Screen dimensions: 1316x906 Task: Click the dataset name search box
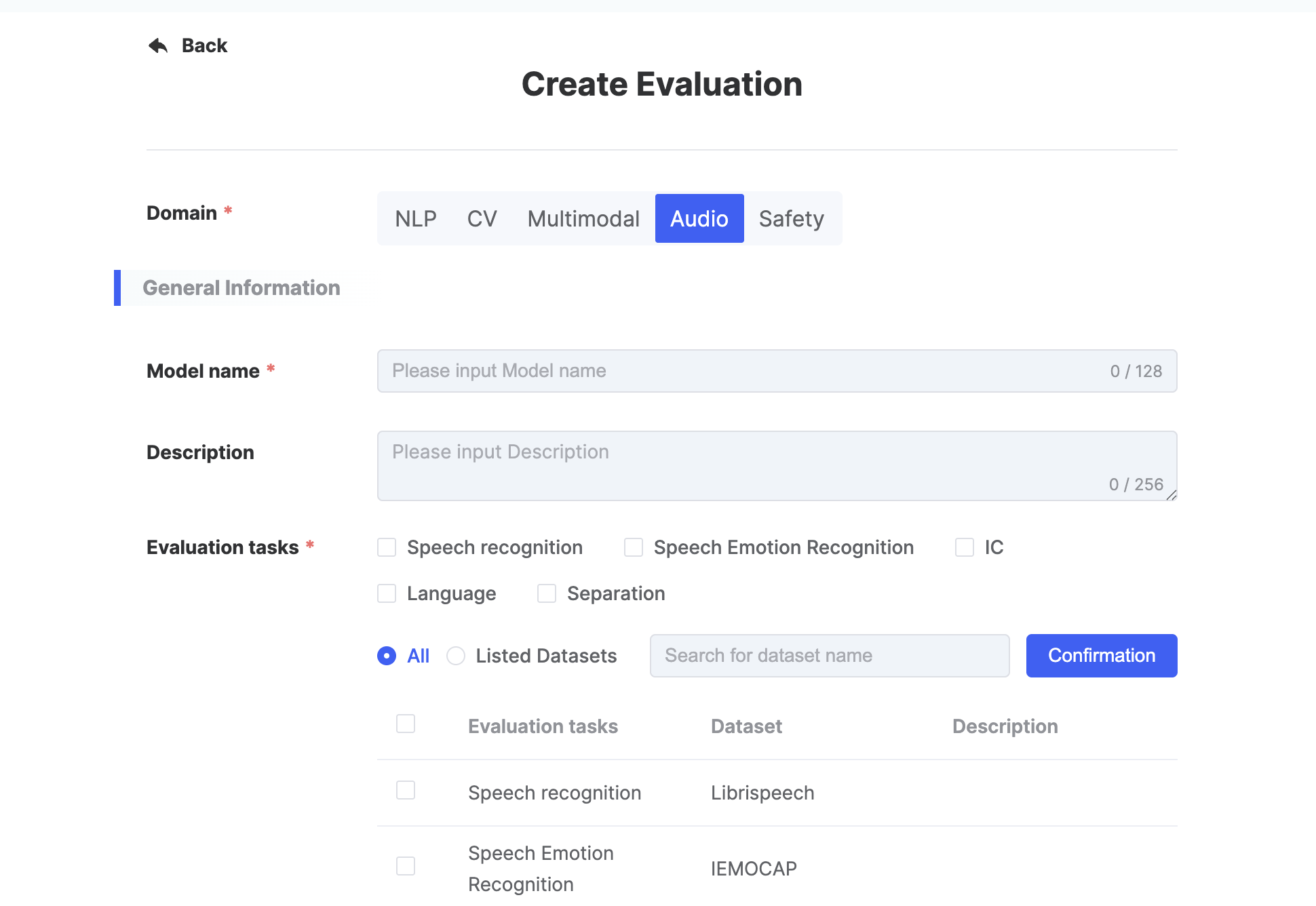click(x=829, y=656)
